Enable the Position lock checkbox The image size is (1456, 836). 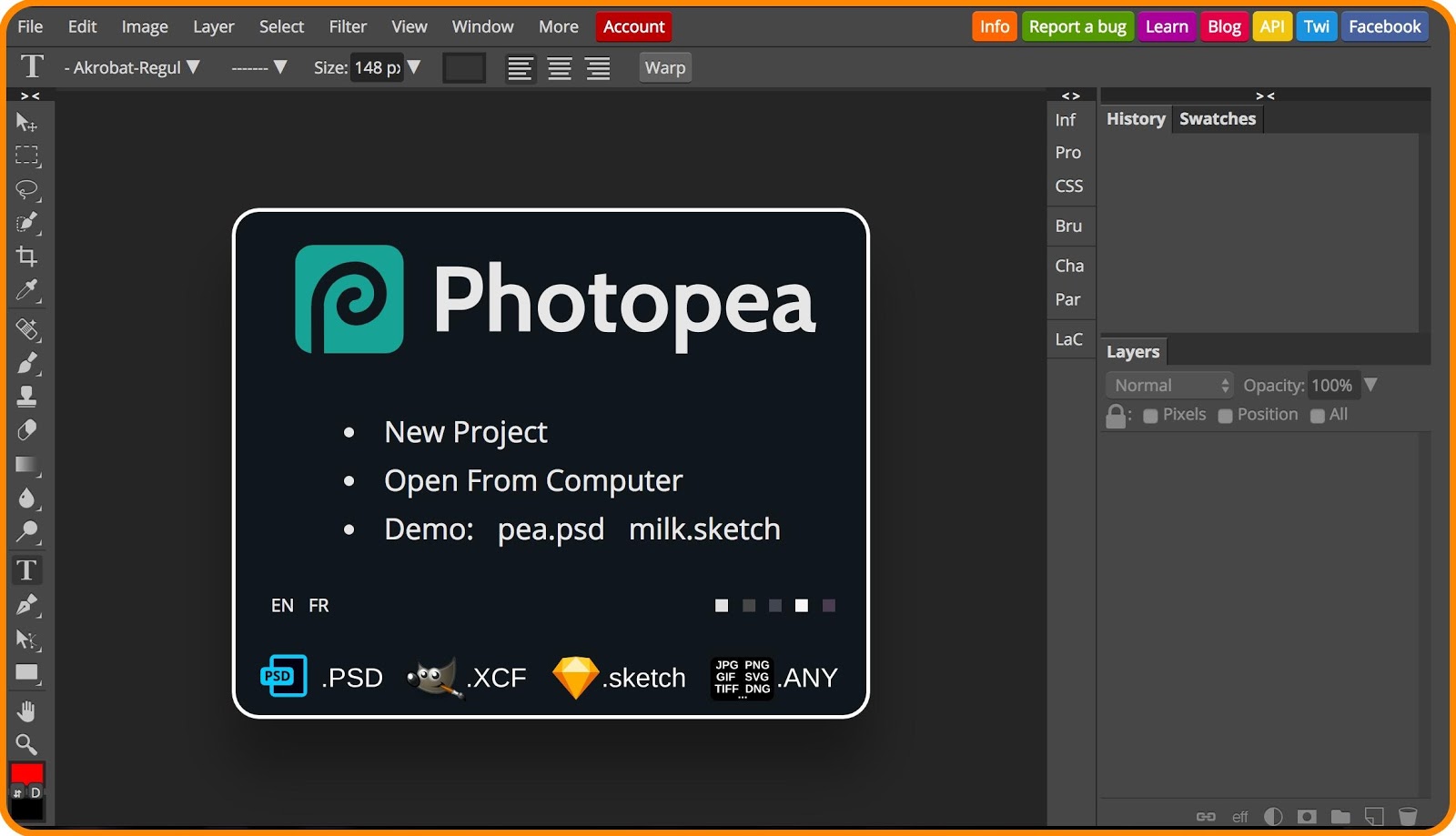click(1225, 416)
